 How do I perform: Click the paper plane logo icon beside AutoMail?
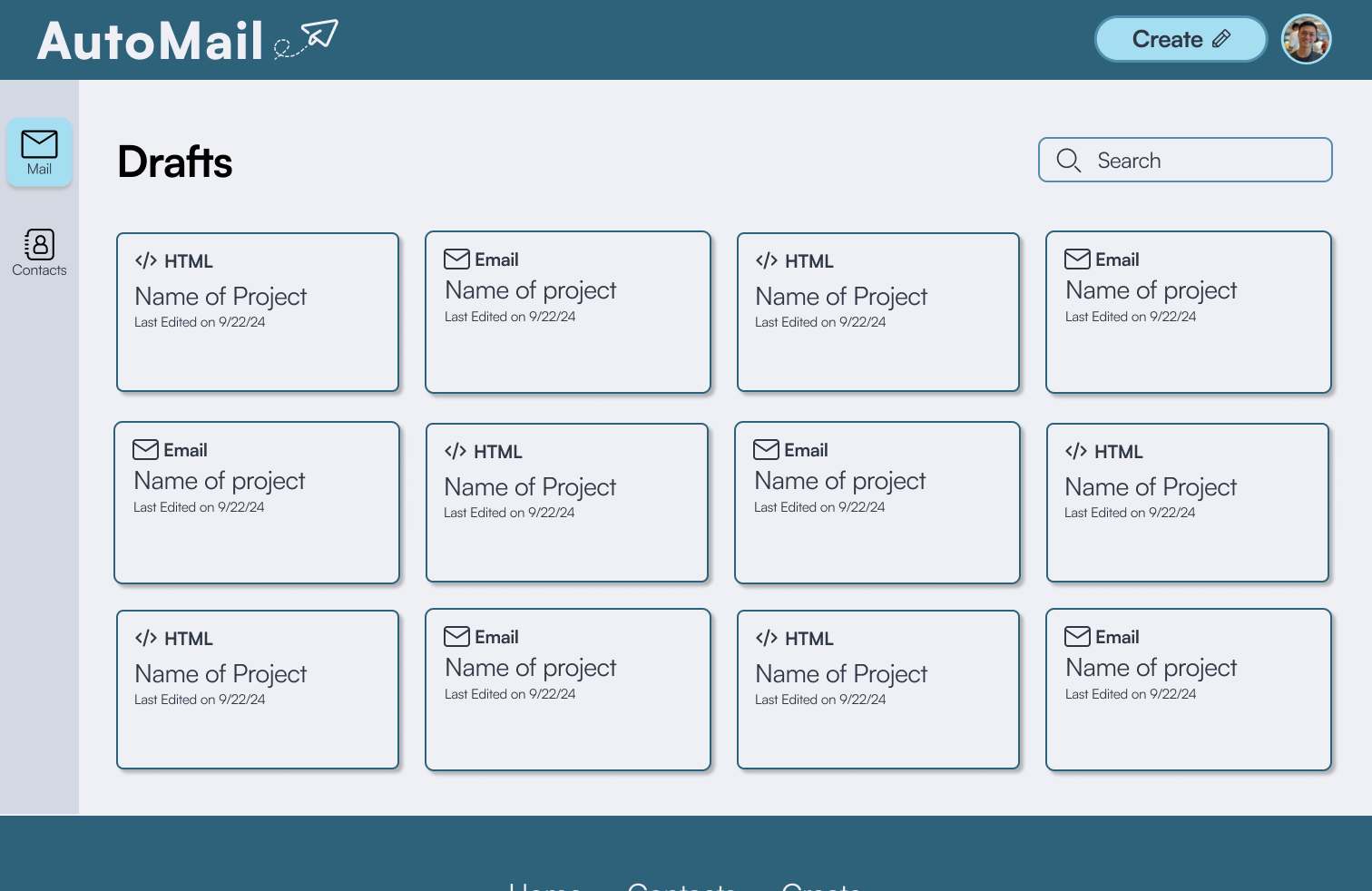(x=307, y=39)
